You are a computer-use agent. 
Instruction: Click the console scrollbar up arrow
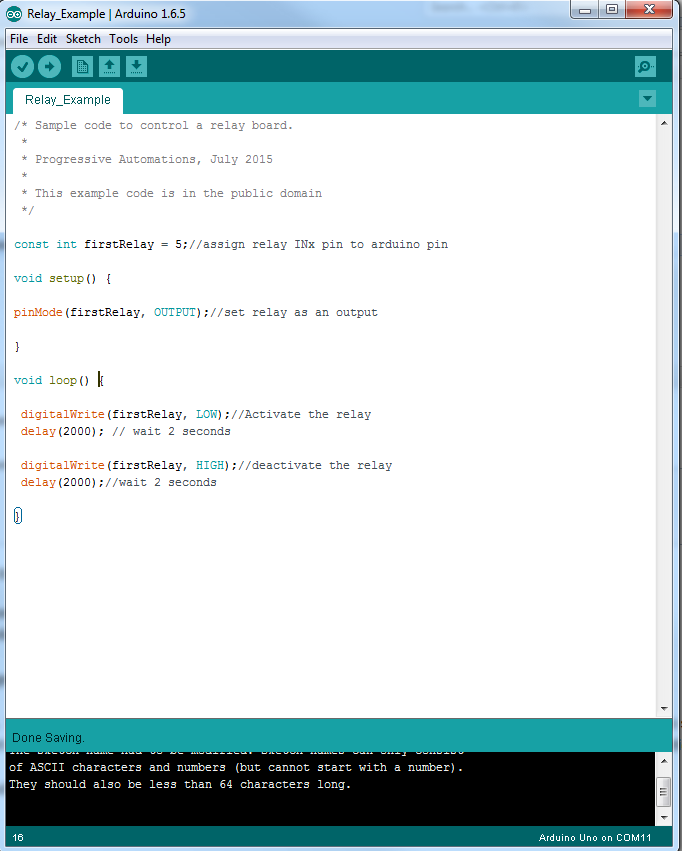click(x=664, y=761)
